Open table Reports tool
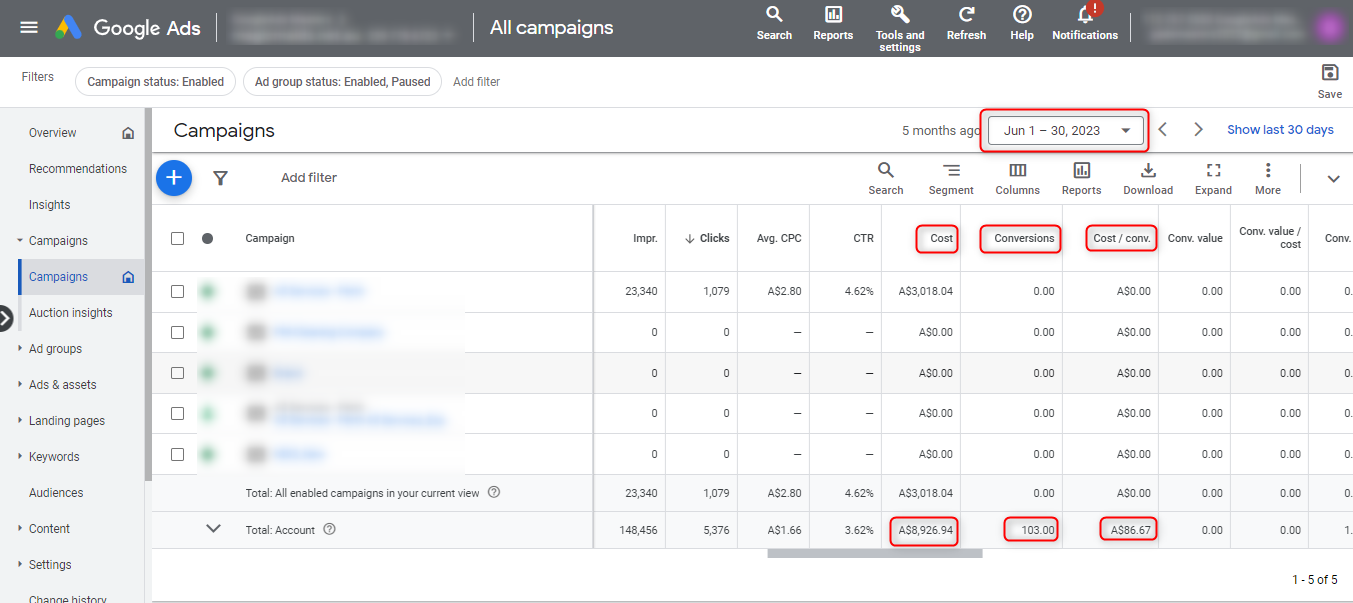Viewport: 1353px width, 603px height. (1081, 178)
